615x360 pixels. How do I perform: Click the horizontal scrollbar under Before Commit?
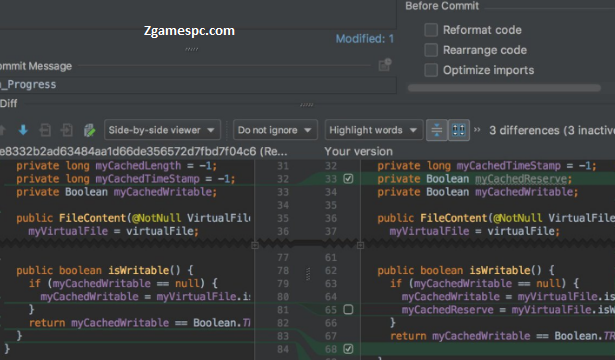pyautogui.click(x=504, y=88)
